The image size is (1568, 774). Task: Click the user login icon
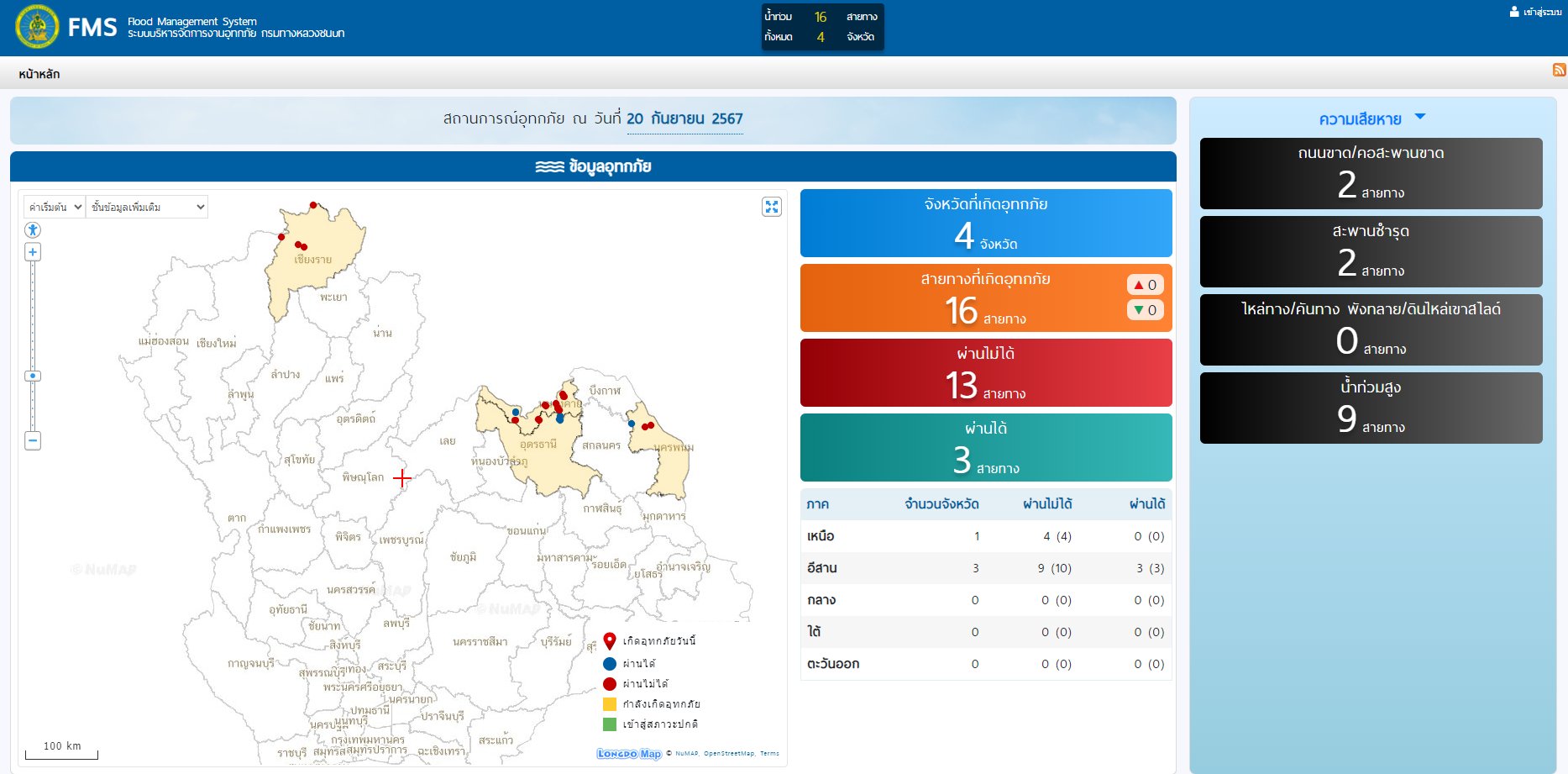point(1514,12)
